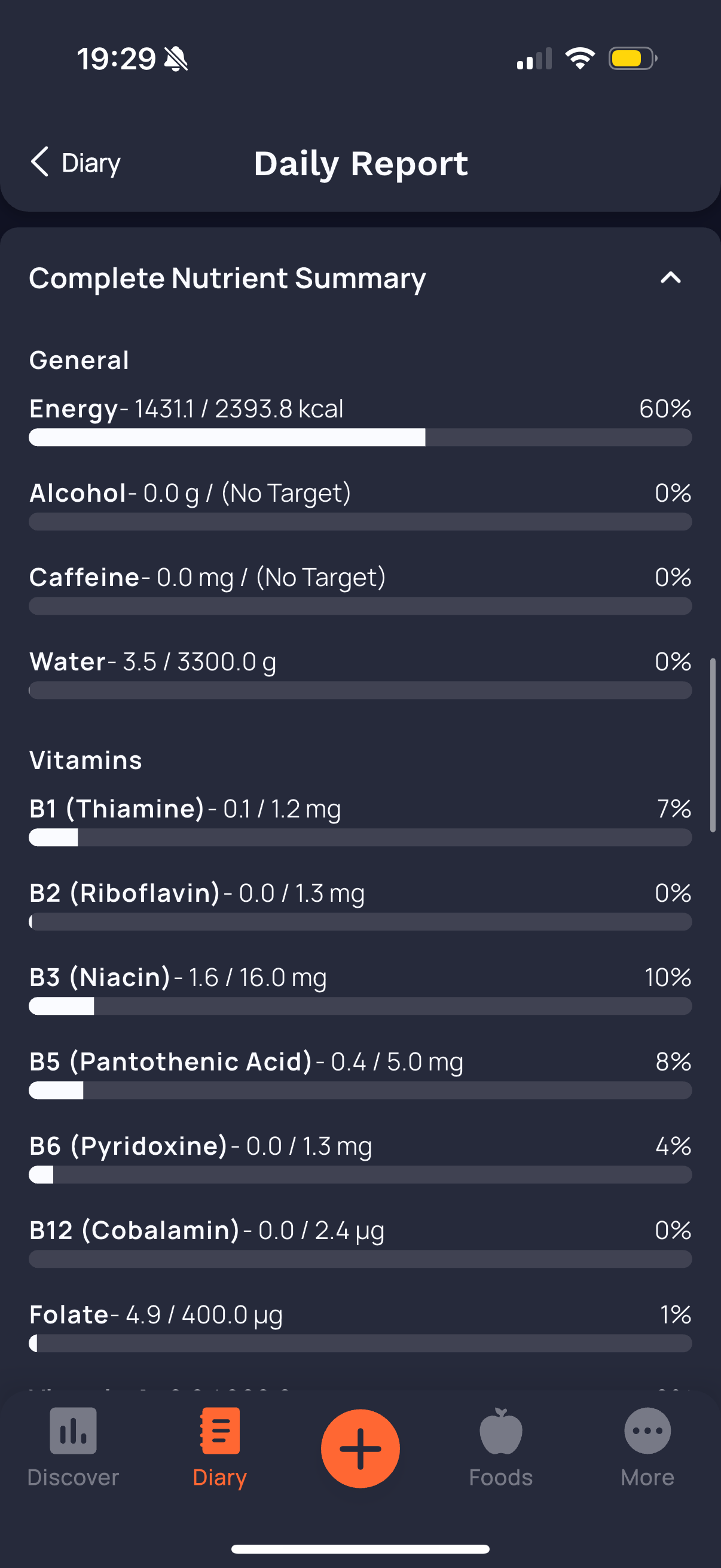Viewport: 721px width, 1568px height.
Task: Switch to the Discover tab label
Action: coord(73,1477)
